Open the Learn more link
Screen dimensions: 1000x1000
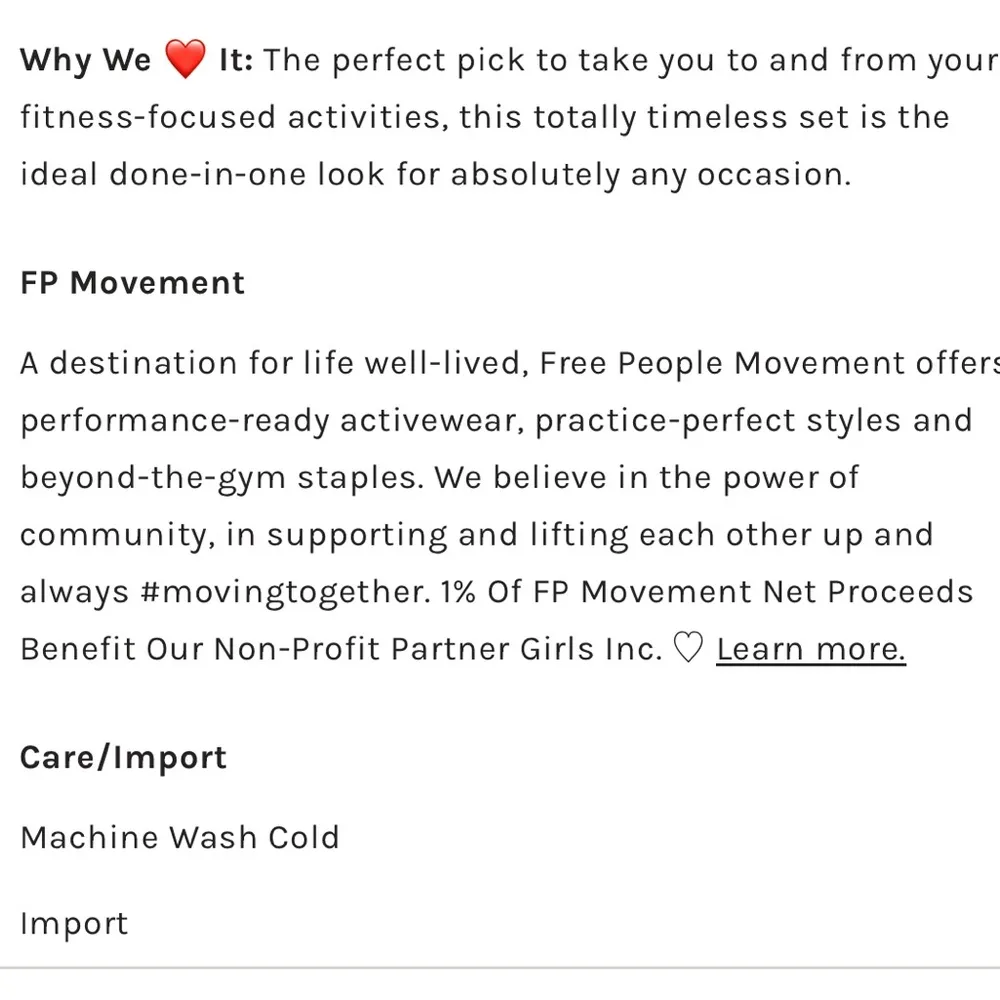click(x=811, y=649)
